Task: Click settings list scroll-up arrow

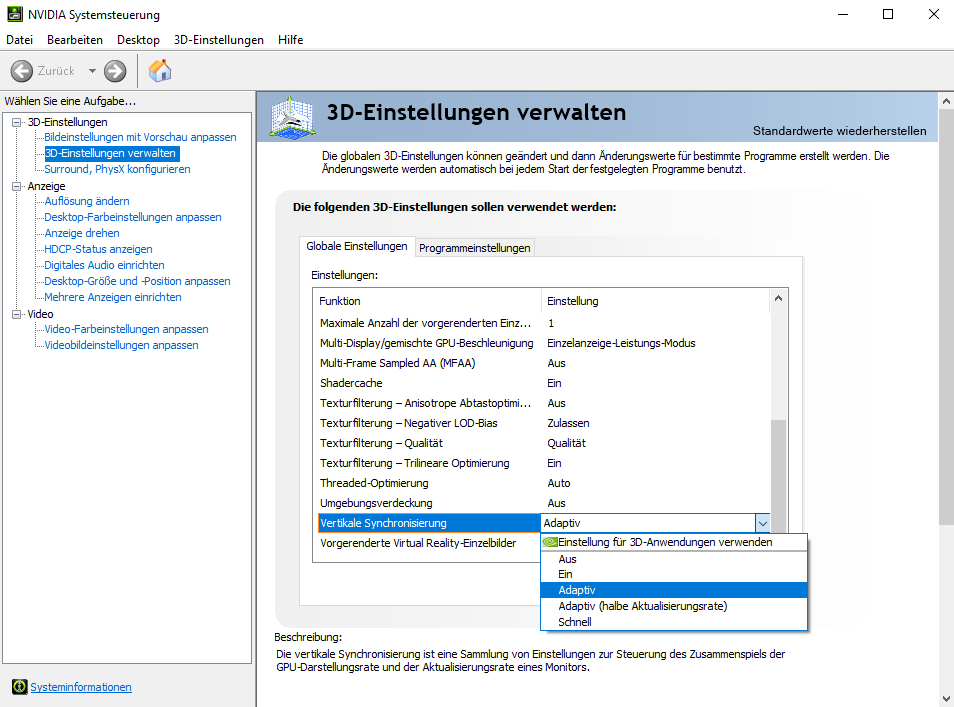Action: pos(778,298)
